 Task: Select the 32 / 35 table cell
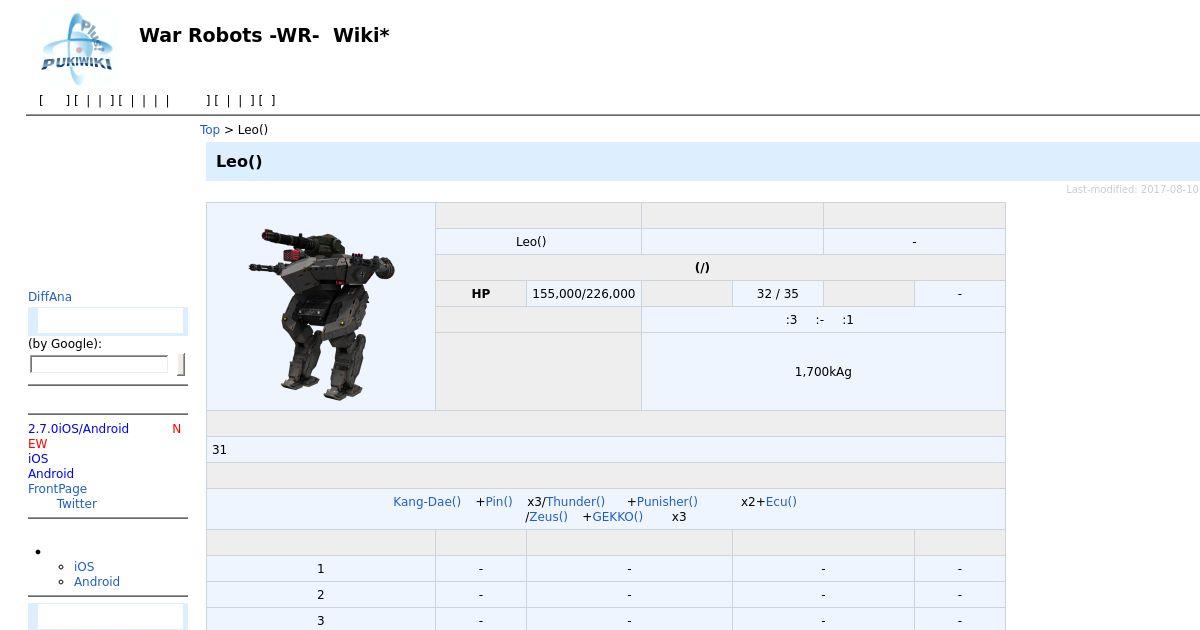778,294
